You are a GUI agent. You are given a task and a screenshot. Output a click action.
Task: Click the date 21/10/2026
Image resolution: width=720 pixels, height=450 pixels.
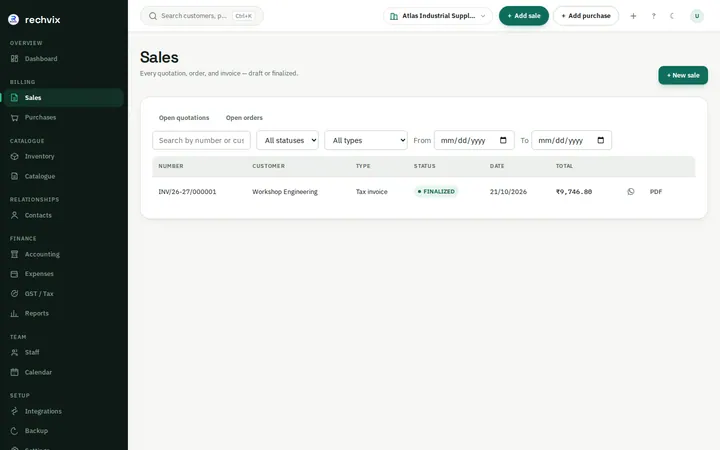click(508, 192)
